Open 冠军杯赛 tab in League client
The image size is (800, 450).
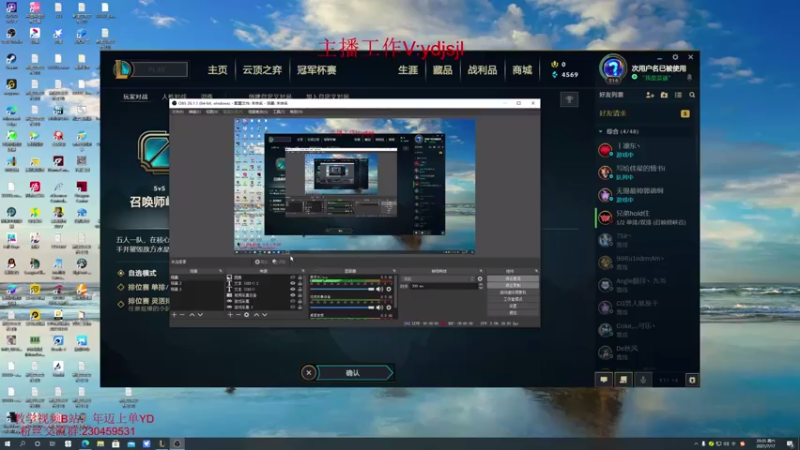click(x=316, y=70)
